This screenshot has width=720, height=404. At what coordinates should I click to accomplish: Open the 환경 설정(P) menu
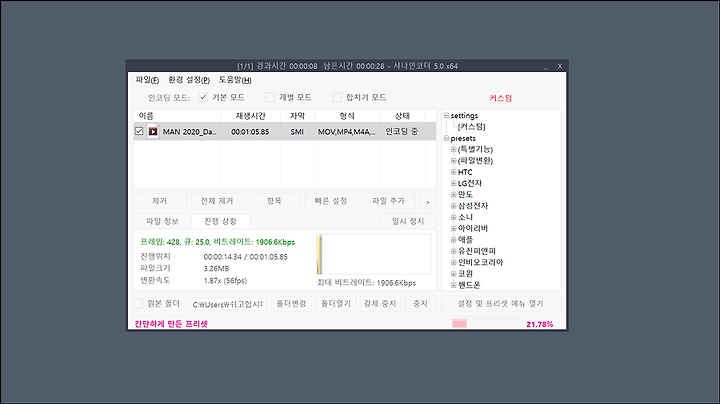189,80
